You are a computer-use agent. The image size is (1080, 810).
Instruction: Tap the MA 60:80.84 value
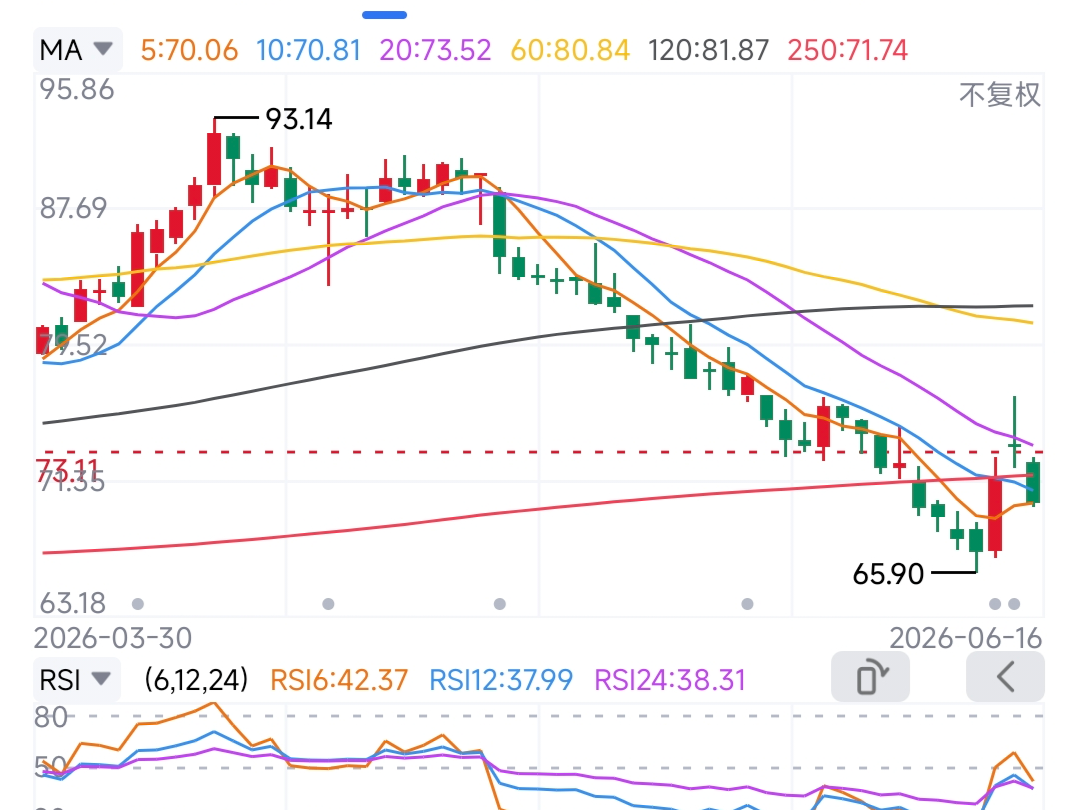click(x=570, y=50)
